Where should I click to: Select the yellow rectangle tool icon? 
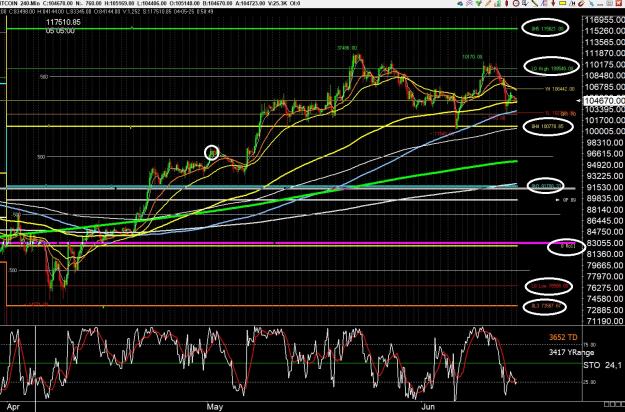[x=563, y=3]
